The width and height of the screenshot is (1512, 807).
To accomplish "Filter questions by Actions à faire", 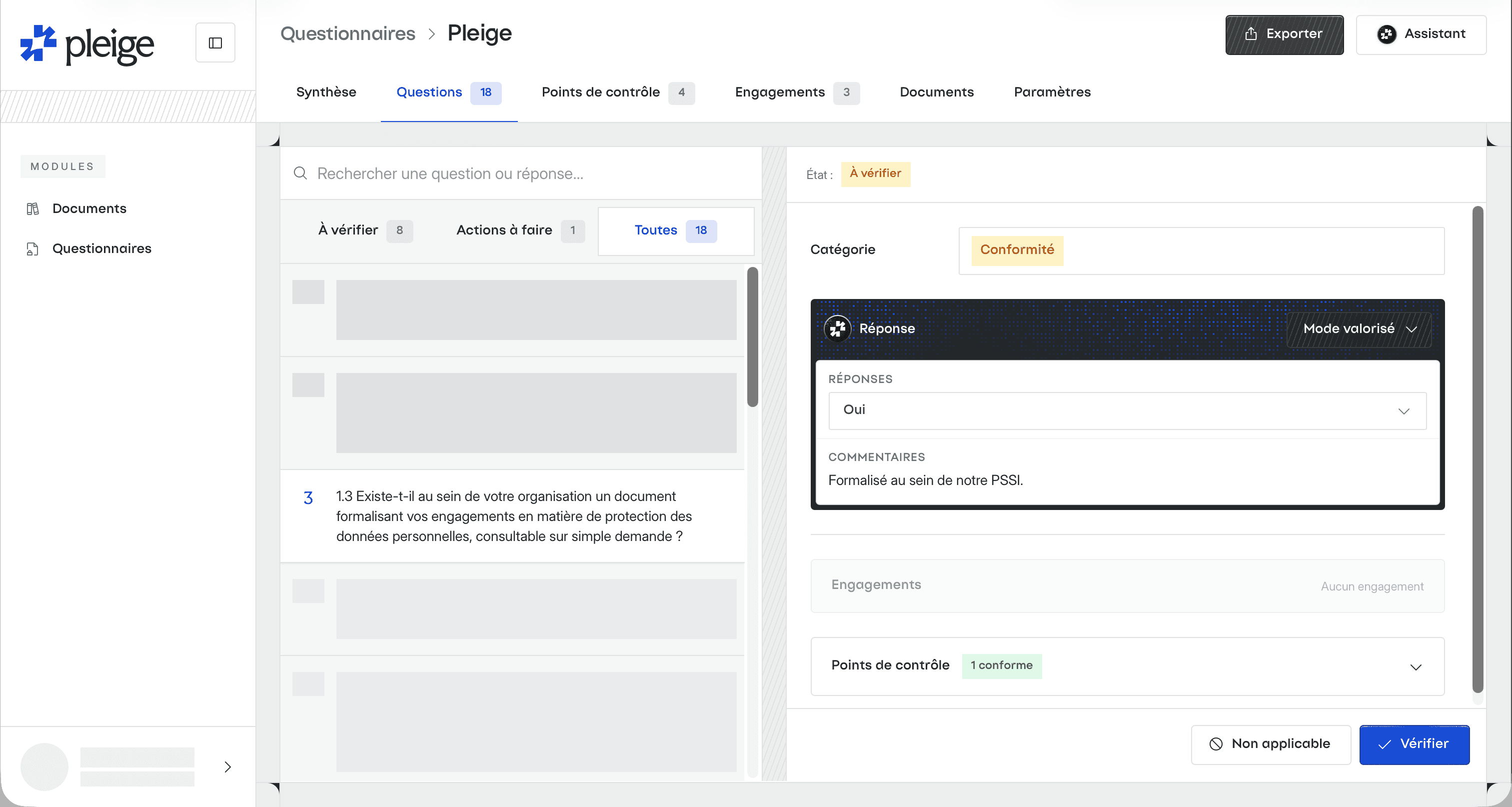I will coord(520,230).
